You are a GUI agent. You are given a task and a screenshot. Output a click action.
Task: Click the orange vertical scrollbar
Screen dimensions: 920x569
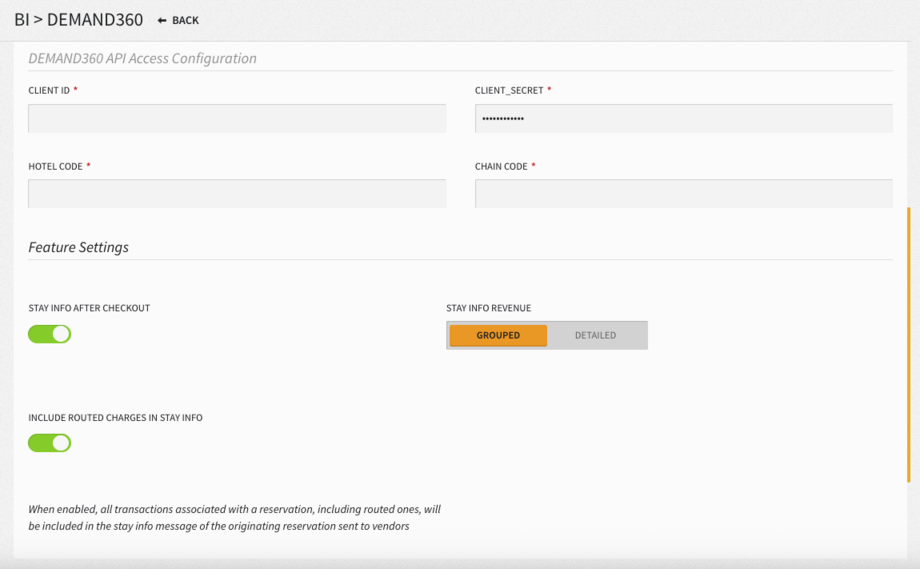[x=909, y=344]
